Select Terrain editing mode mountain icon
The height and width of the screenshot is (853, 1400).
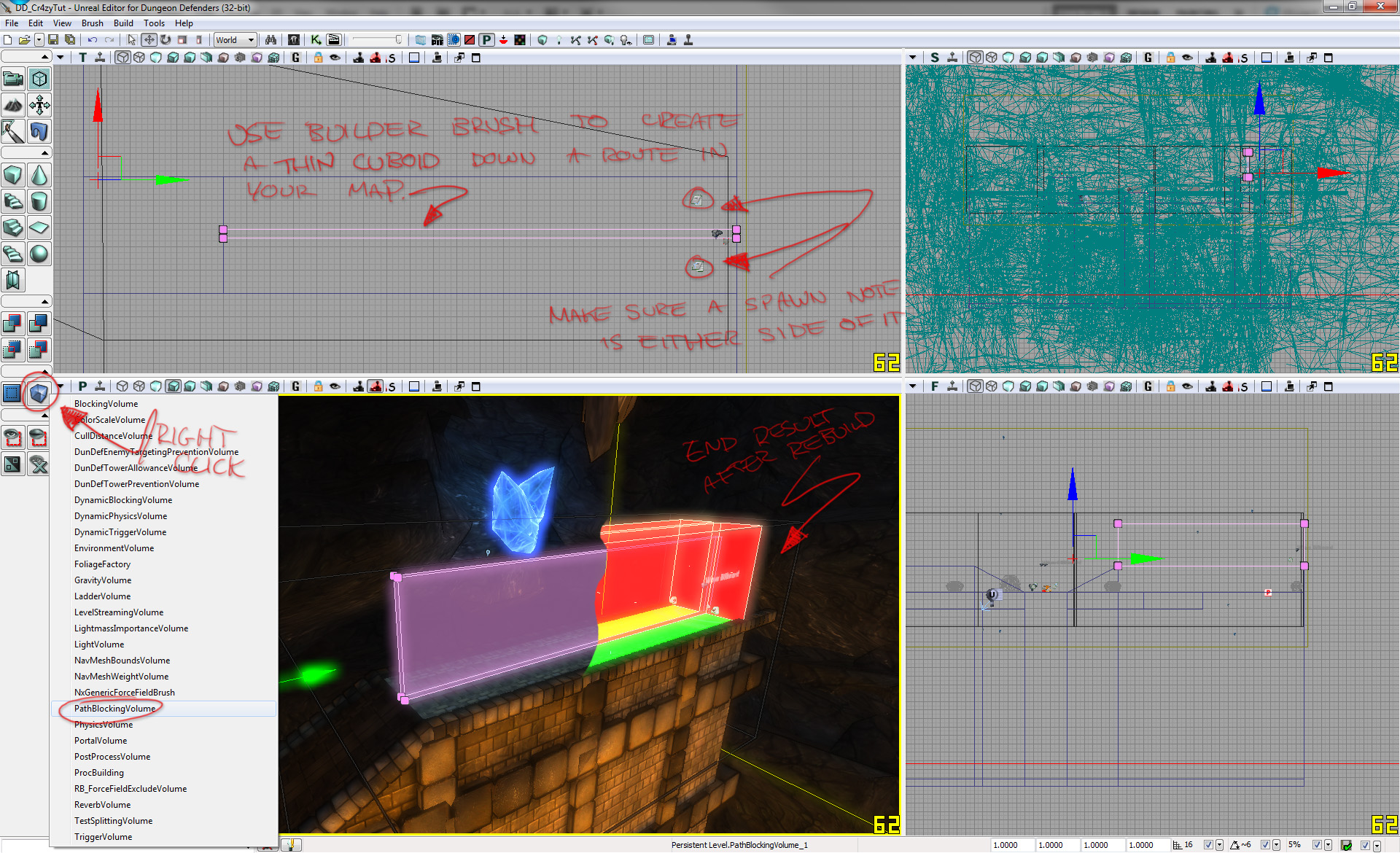(13, 105)
